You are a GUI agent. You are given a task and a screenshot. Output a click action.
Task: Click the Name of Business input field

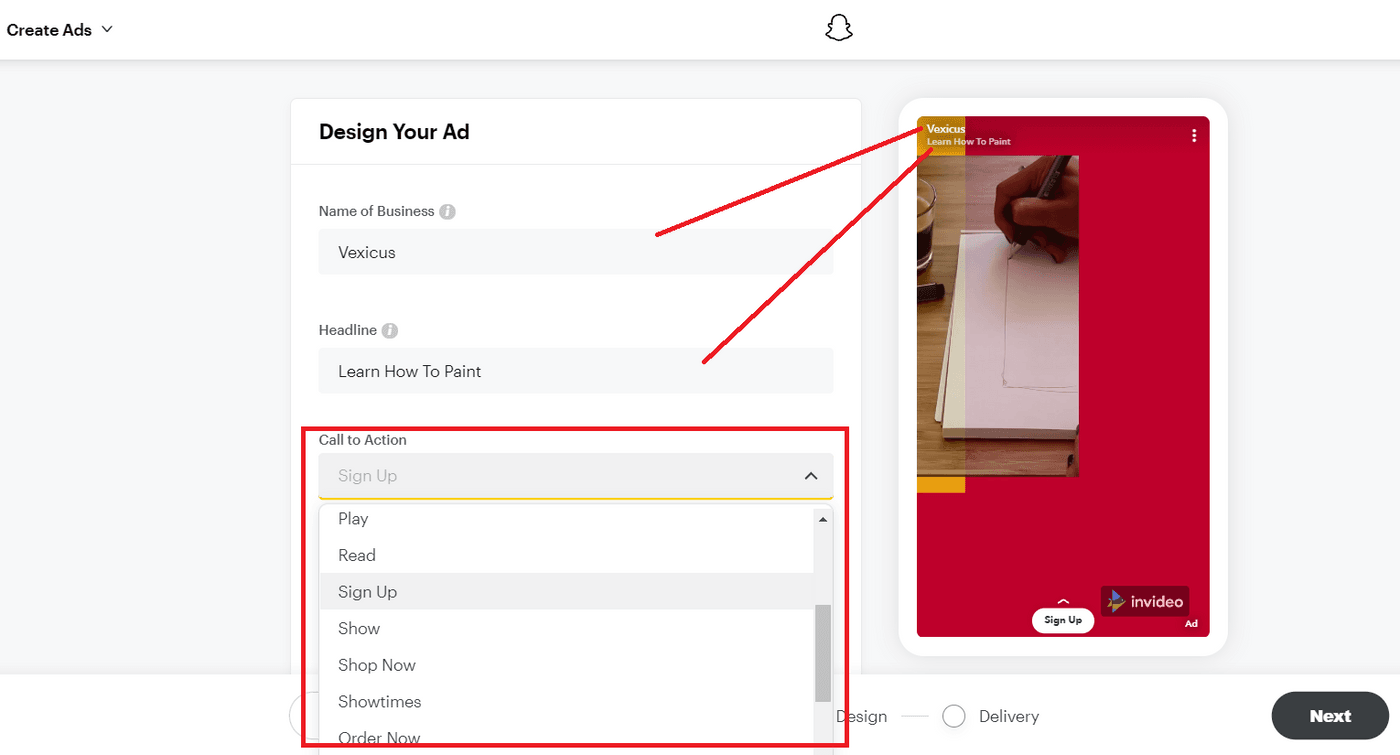(x=575, y=252)
